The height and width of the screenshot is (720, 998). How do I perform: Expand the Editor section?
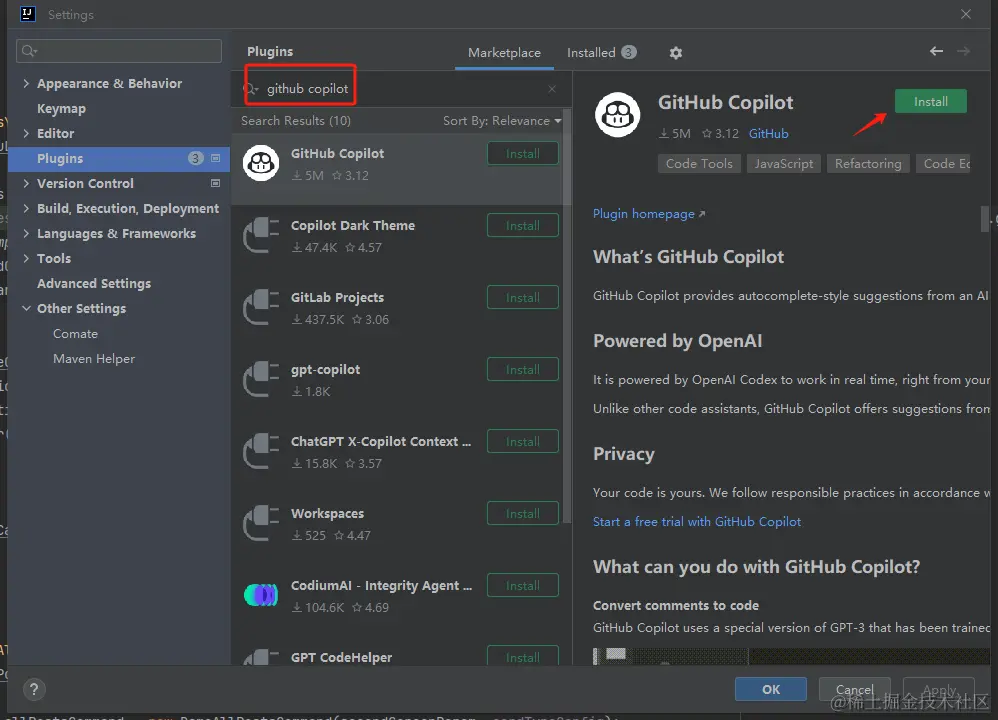tap(26, 133)
